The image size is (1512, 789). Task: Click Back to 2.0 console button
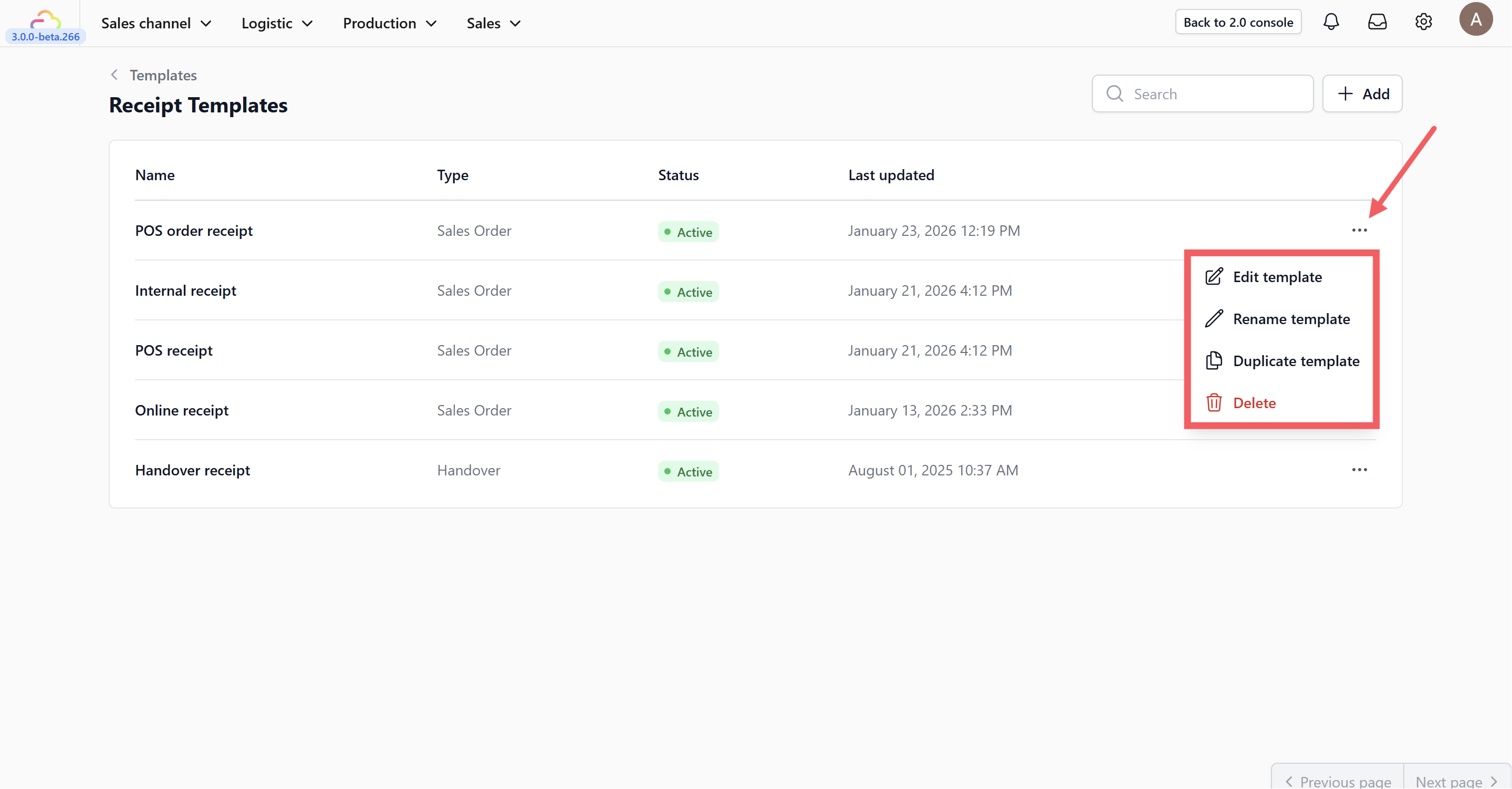coord(1238,22)
